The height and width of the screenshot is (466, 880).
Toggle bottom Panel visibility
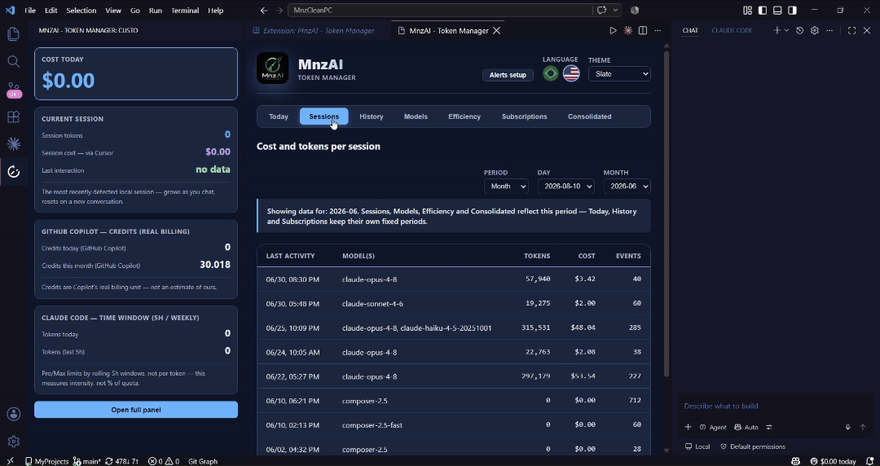(777, 10)
